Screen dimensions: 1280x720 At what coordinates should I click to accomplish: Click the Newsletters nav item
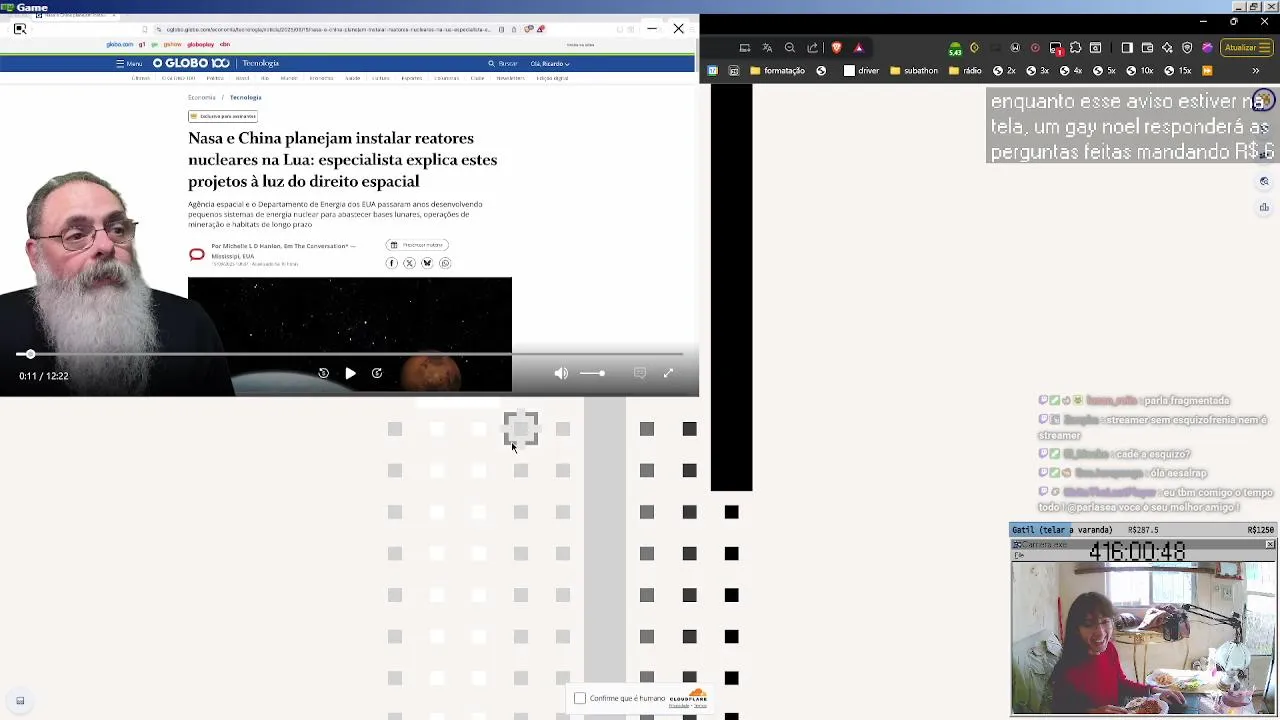(x=510, y=78)
